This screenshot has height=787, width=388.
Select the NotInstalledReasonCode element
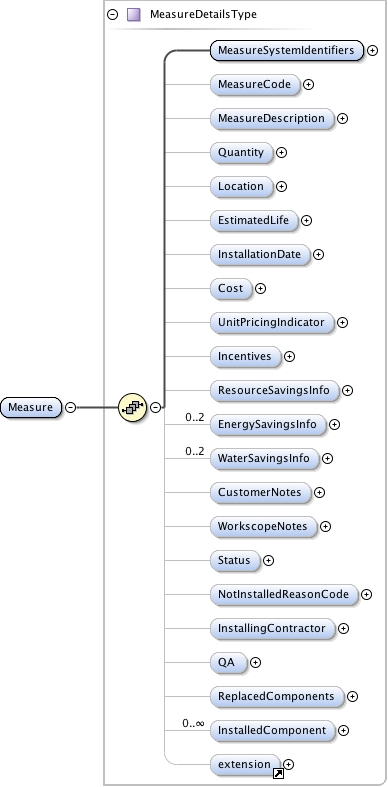[x=284, y=594]
